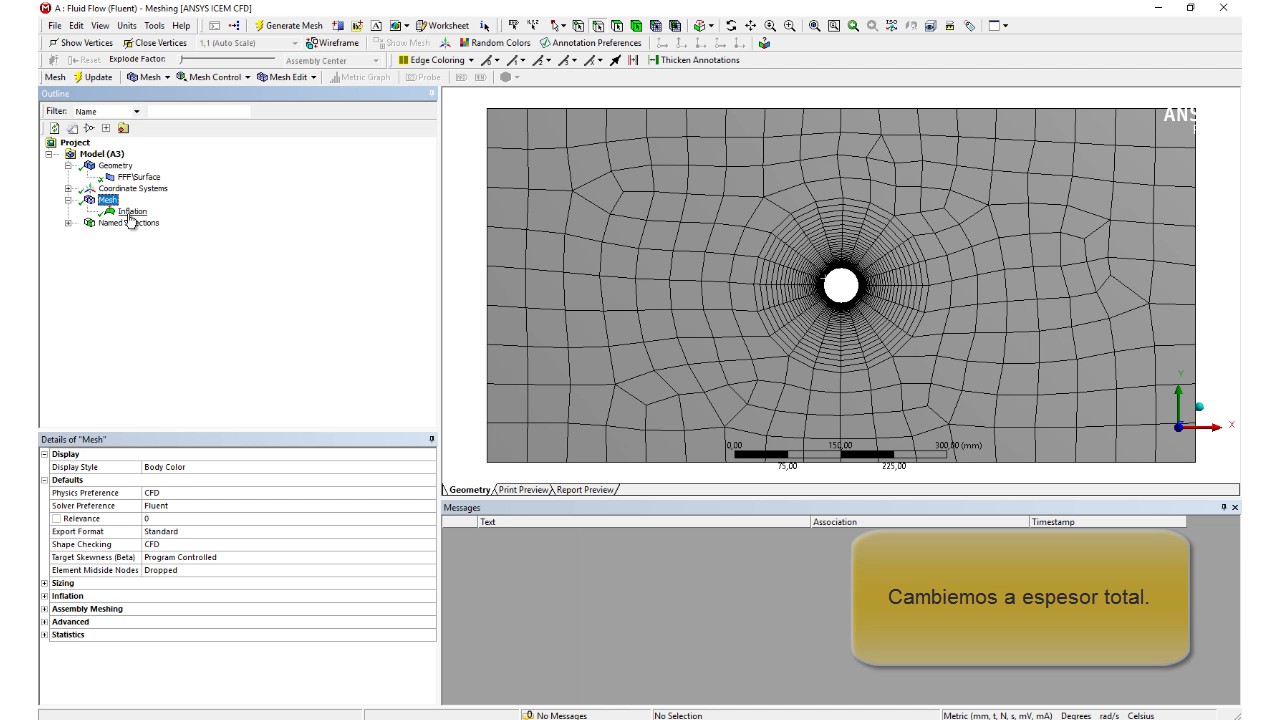
Task: Switch to the Report Preview tab
Action: tap(585, 490)
